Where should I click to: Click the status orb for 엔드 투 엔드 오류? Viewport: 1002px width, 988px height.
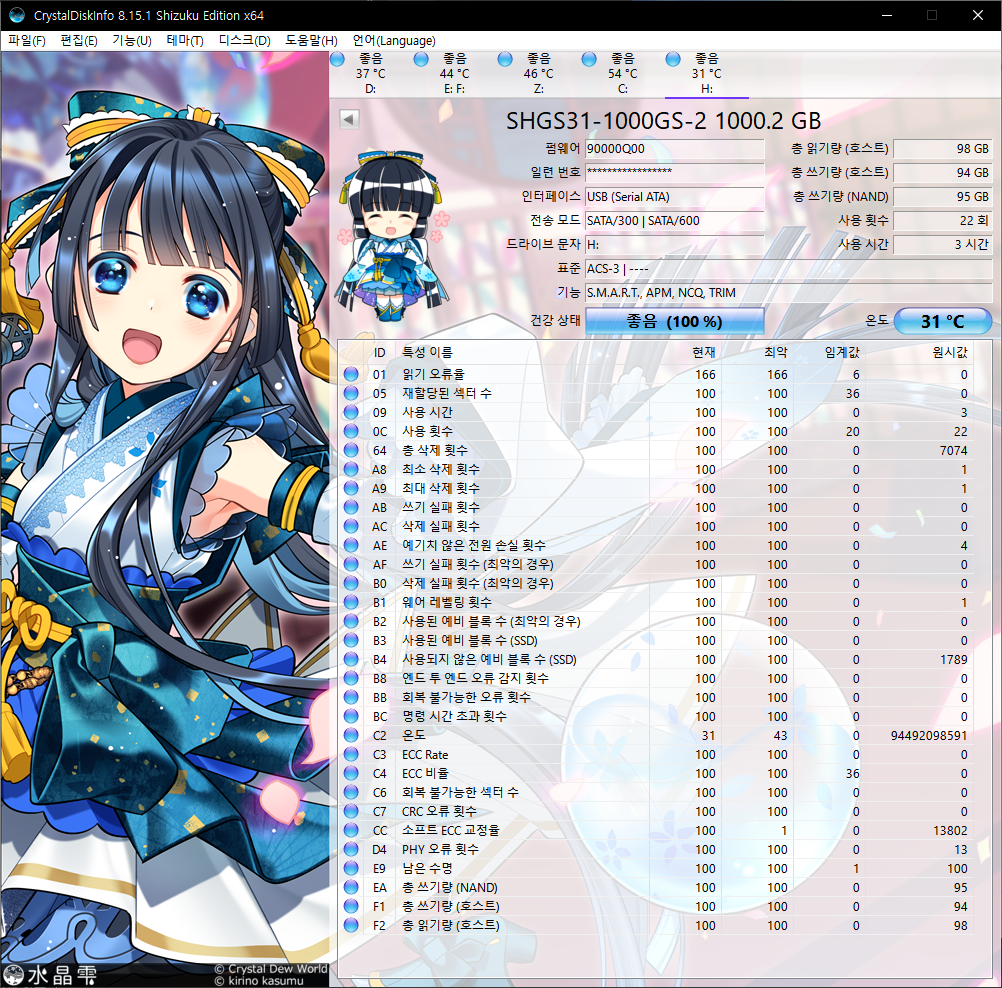pyautogui.click(x=351, y=678)
